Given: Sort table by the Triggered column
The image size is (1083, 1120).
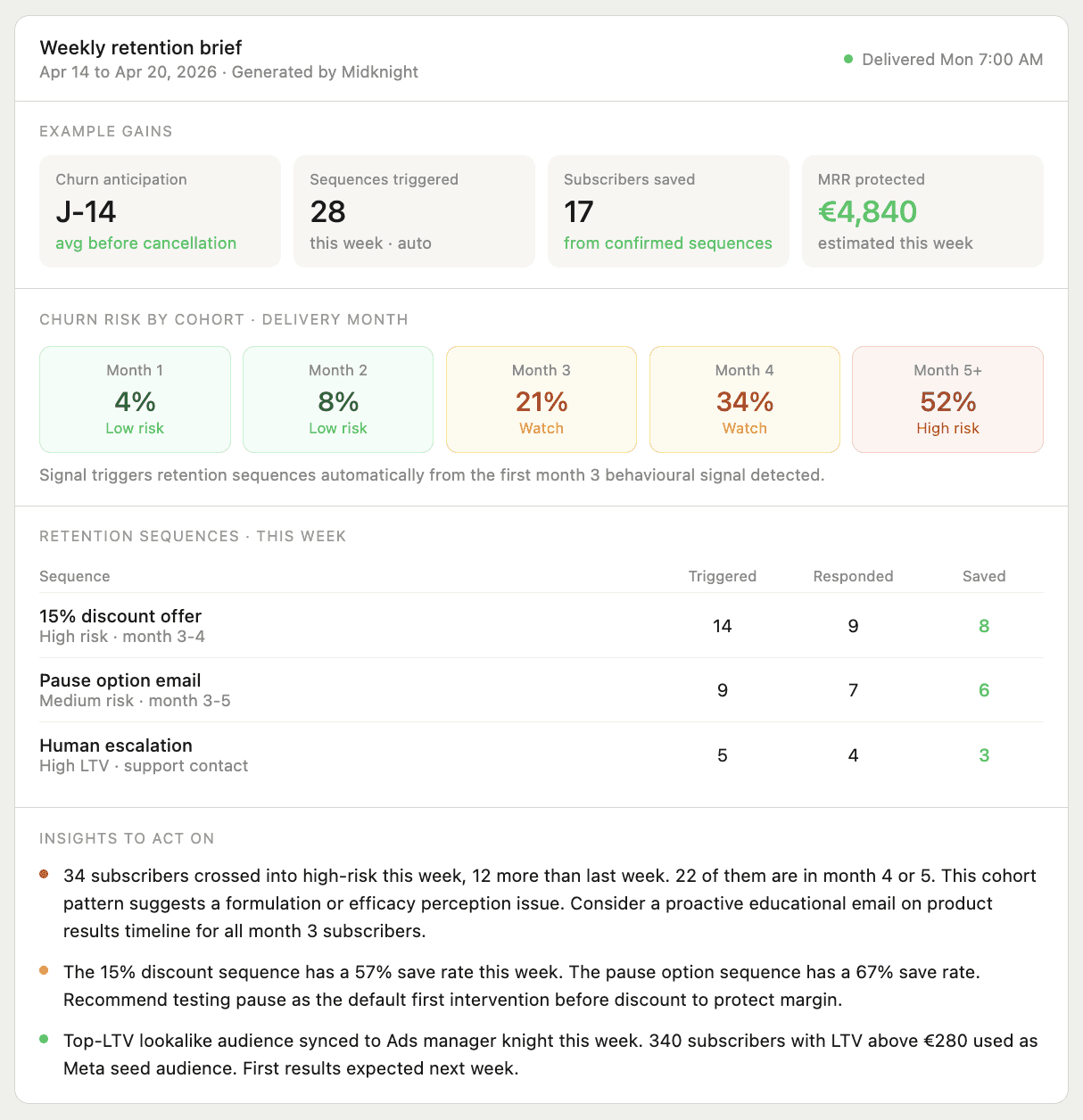Looking at the screenshot, I should [722, 576].
